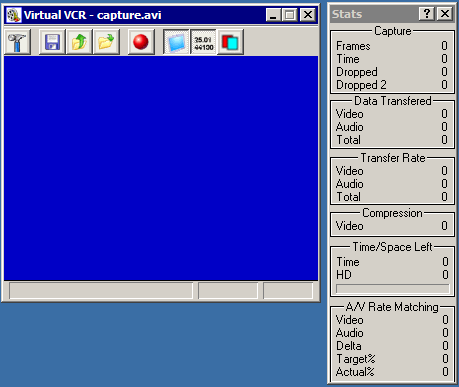This screenshot has width=459, height=387.
Task: Click the open folder with curved arrow
Action: [x=107, y=42]
